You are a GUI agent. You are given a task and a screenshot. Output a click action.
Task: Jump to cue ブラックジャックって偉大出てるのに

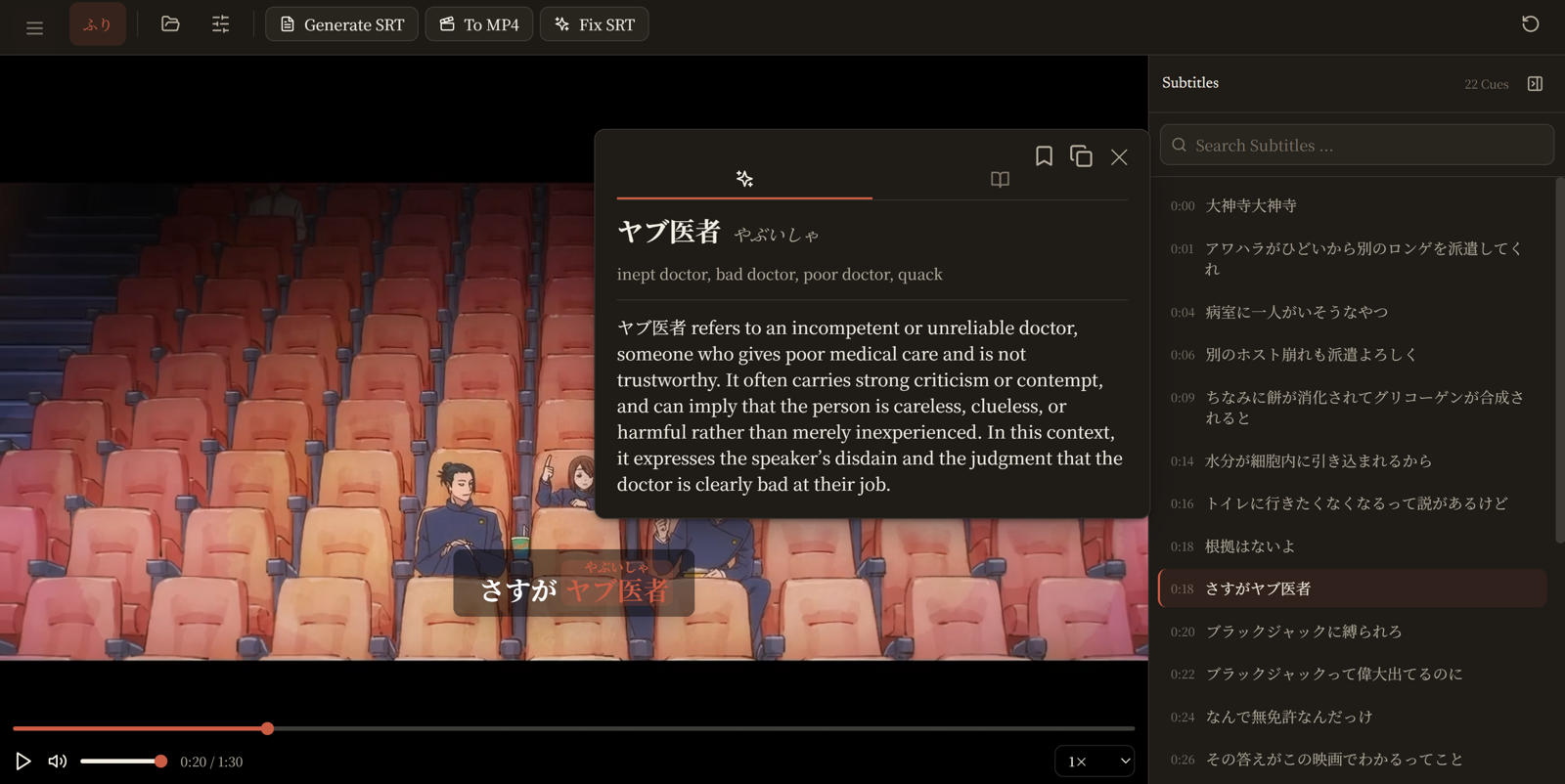(1352, 675)
